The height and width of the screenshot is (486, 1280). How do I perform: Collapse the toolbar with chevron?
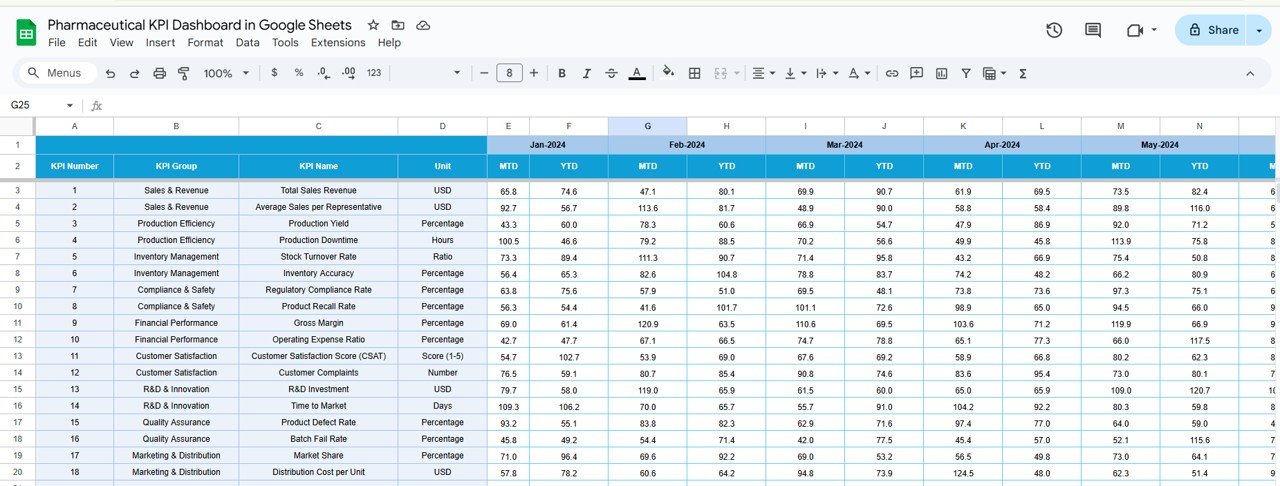(1250, 73)
